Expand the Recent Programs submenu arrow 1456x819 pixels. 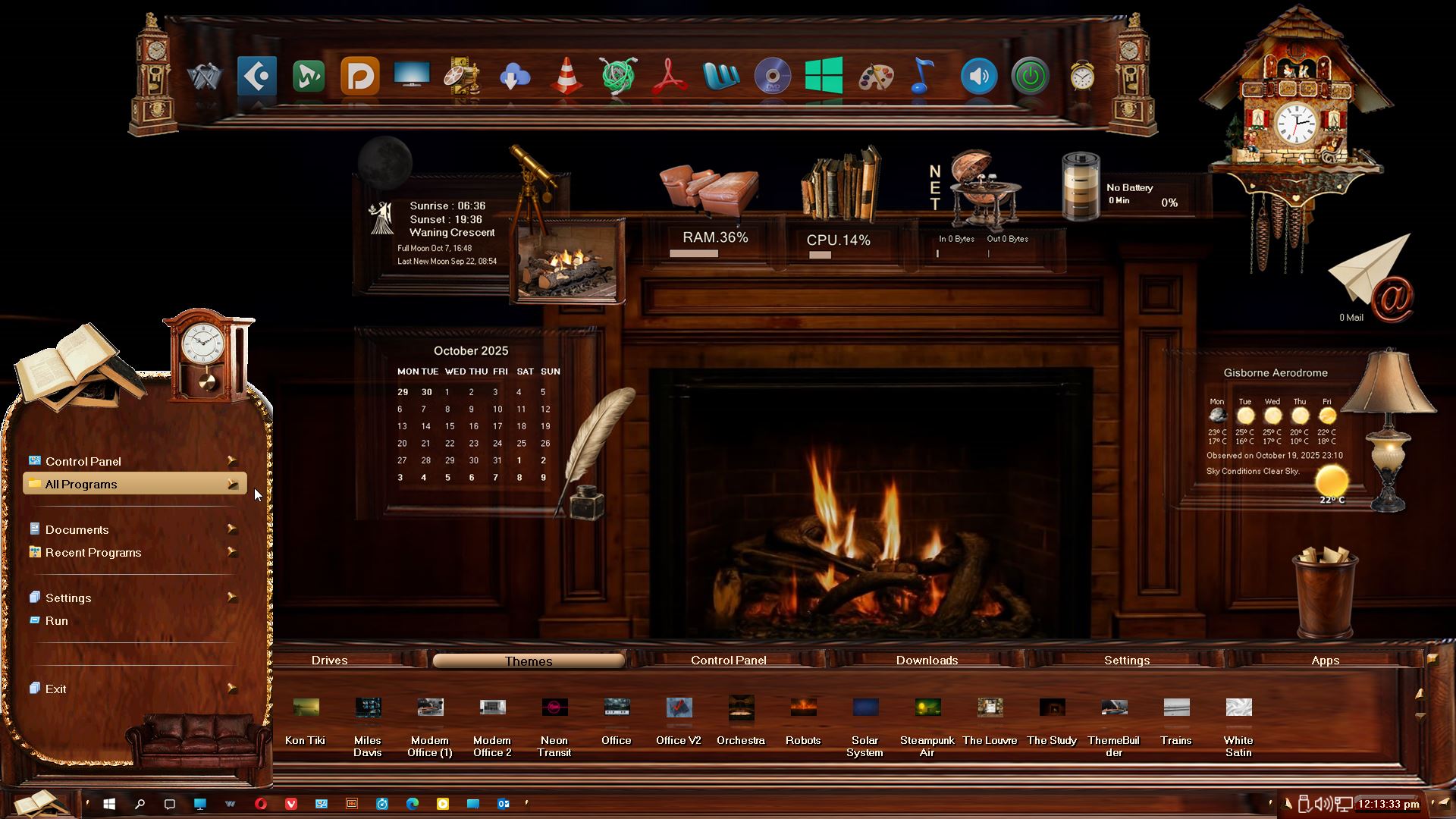click(x=232, y=552)
